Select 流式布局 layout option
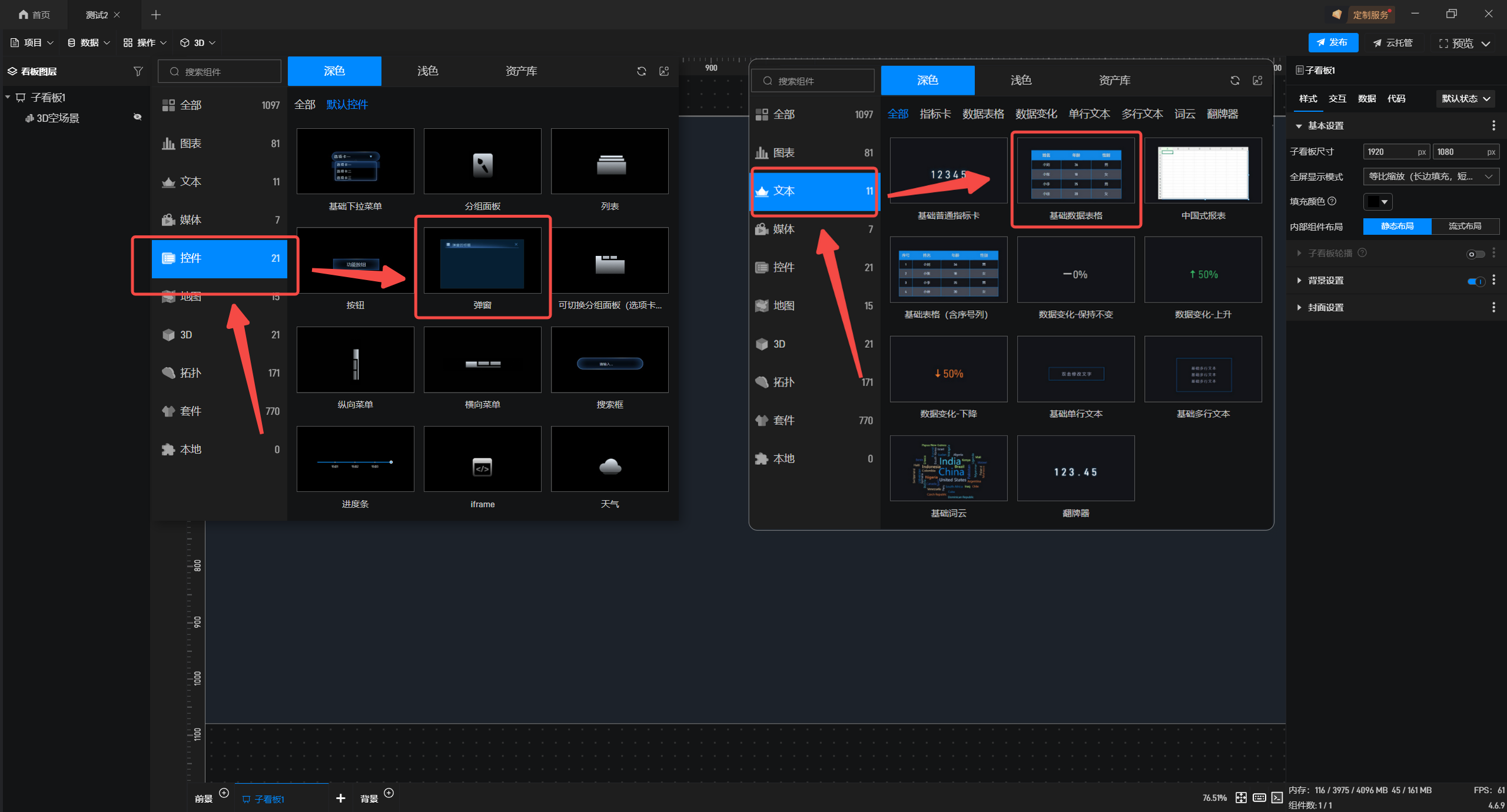Image resolution: width=1507 pixels, height=812 pixels. pyautogui.click(x=1465, y=226)
